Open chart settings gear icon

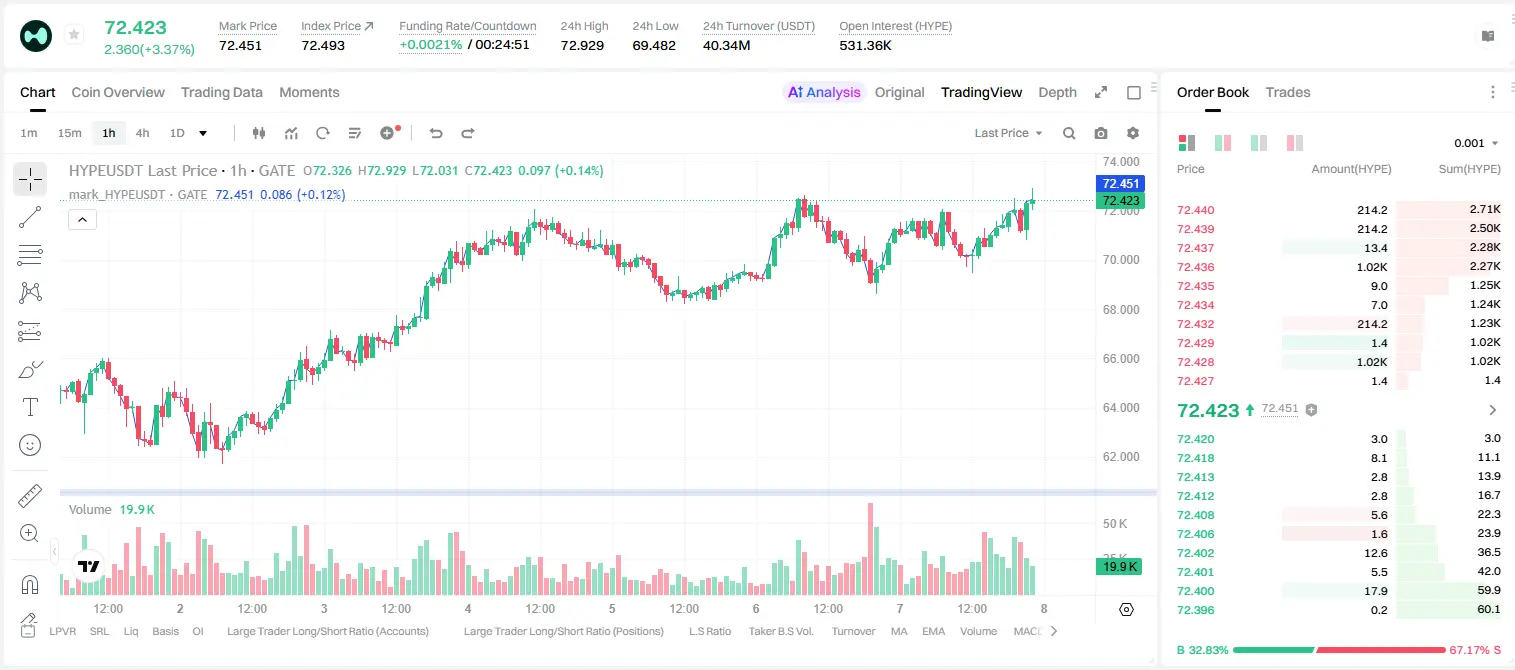coord(1133,133)
